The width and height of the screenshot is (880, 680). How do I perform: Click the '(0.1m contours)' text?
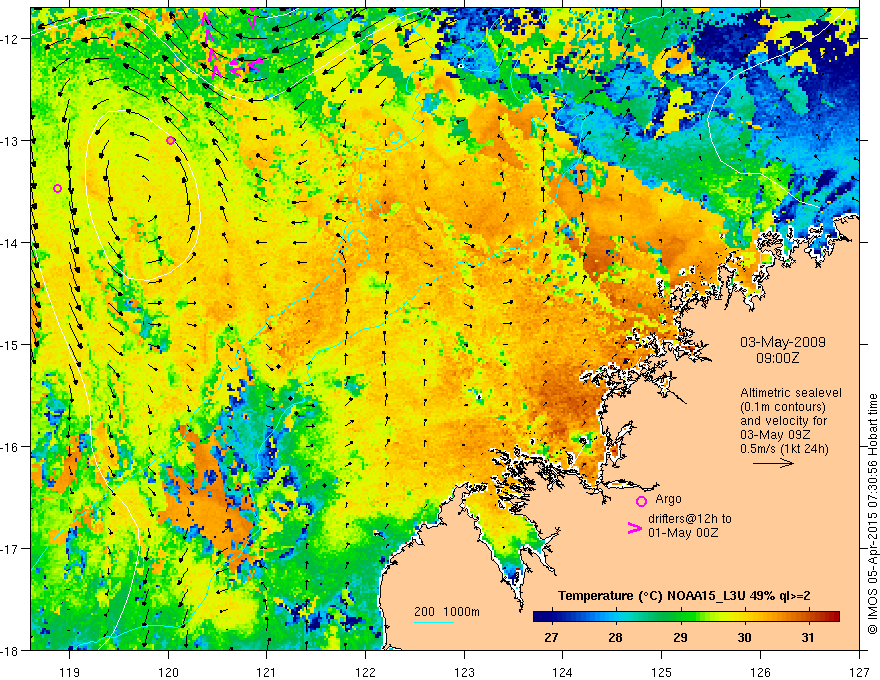[783, 407]
